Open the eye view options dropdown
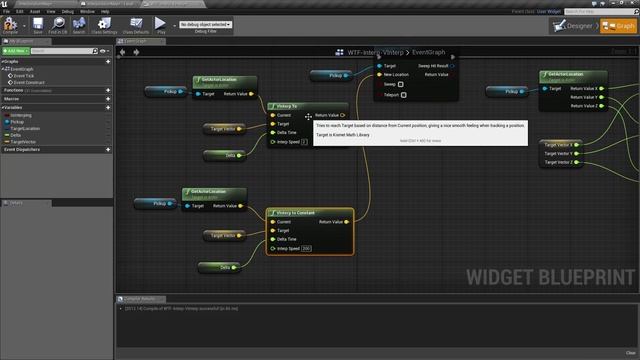The height and width of the screenshot is (360, 640). [104, 51]
